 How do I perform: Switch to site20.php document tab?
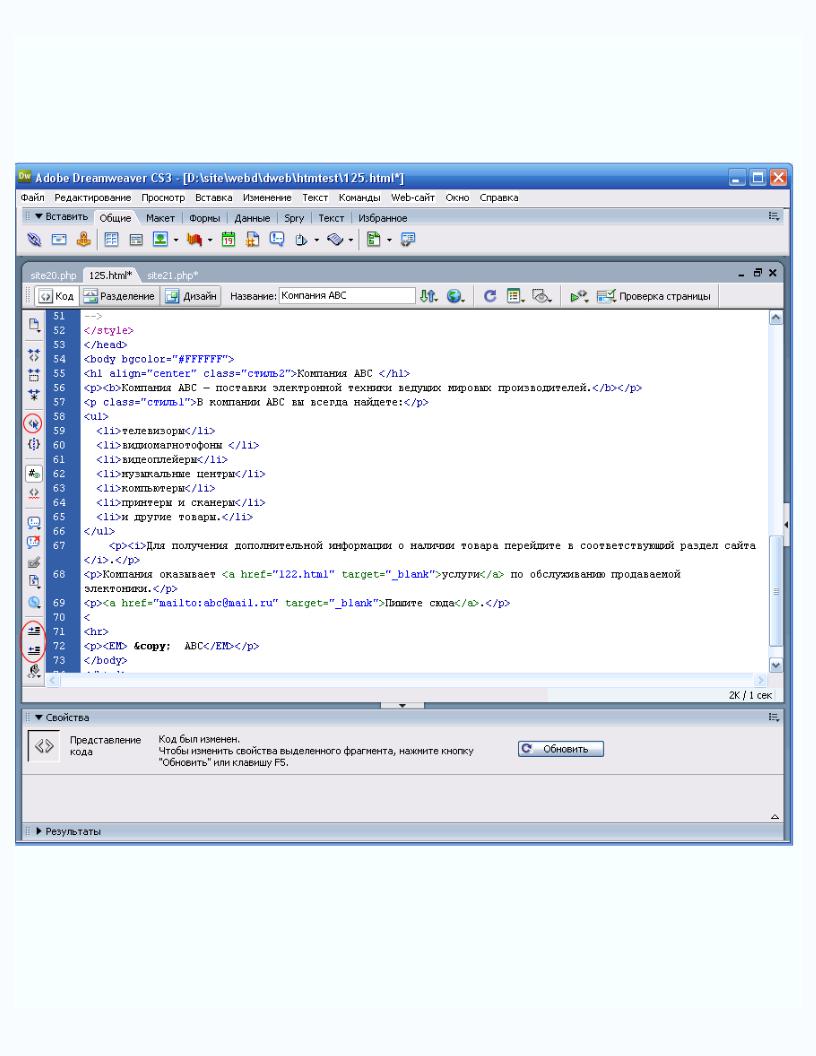pos(53,275)
